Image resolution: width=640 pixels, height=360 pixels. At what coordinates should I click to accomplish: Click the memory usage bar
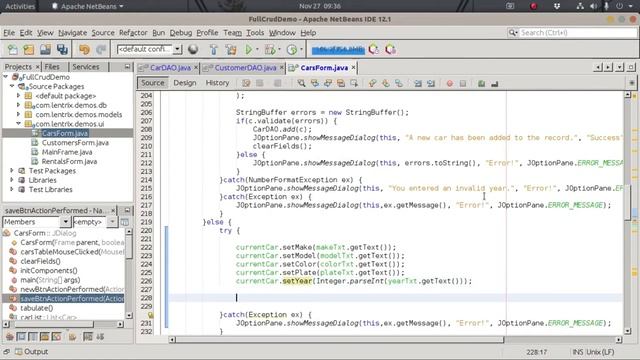(x=338, y=49)
